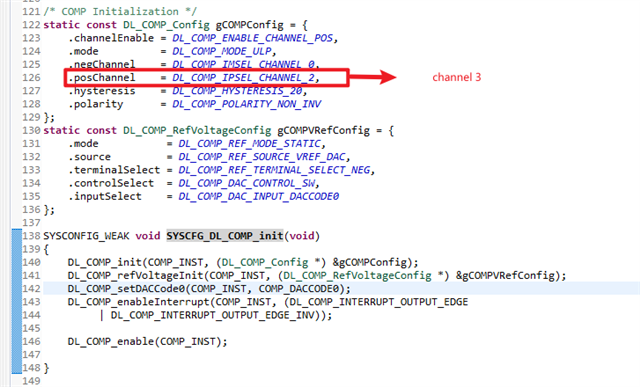Click DL_COMP_ENABLE_CHANNEL_POS value
640x387 pixels.
253,38
